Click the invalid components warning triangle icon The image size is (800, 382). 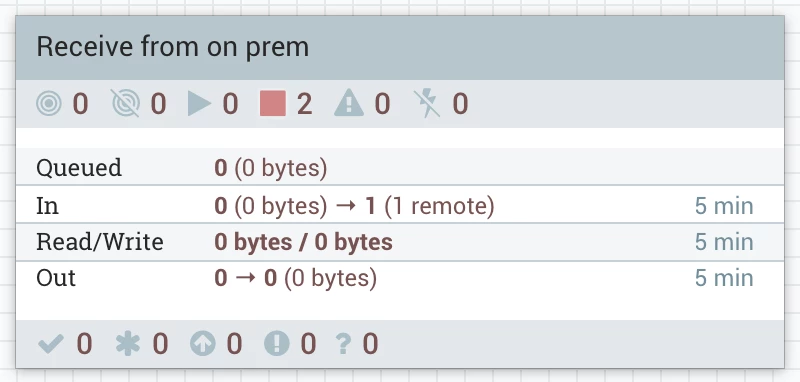(x=349, y=104)
